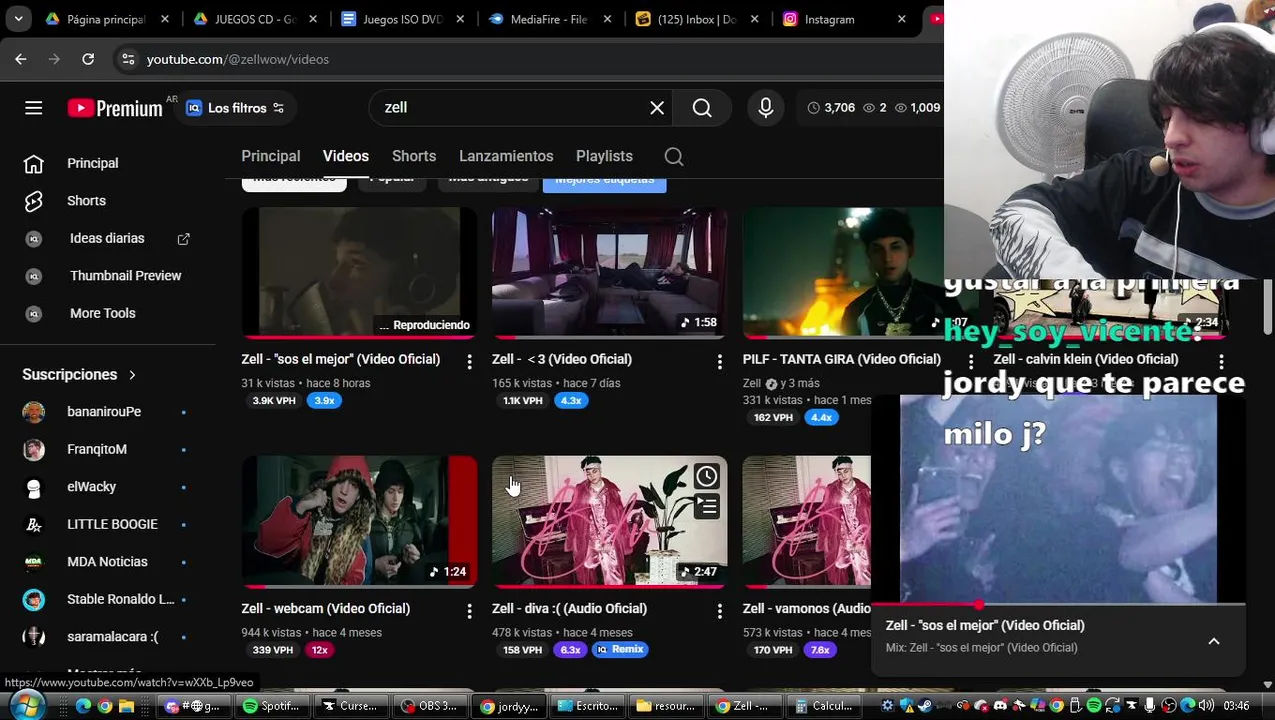Viewport: 1275px width, 720px height.
Task: Close the Instagram tab
Action: pos(901,19)
